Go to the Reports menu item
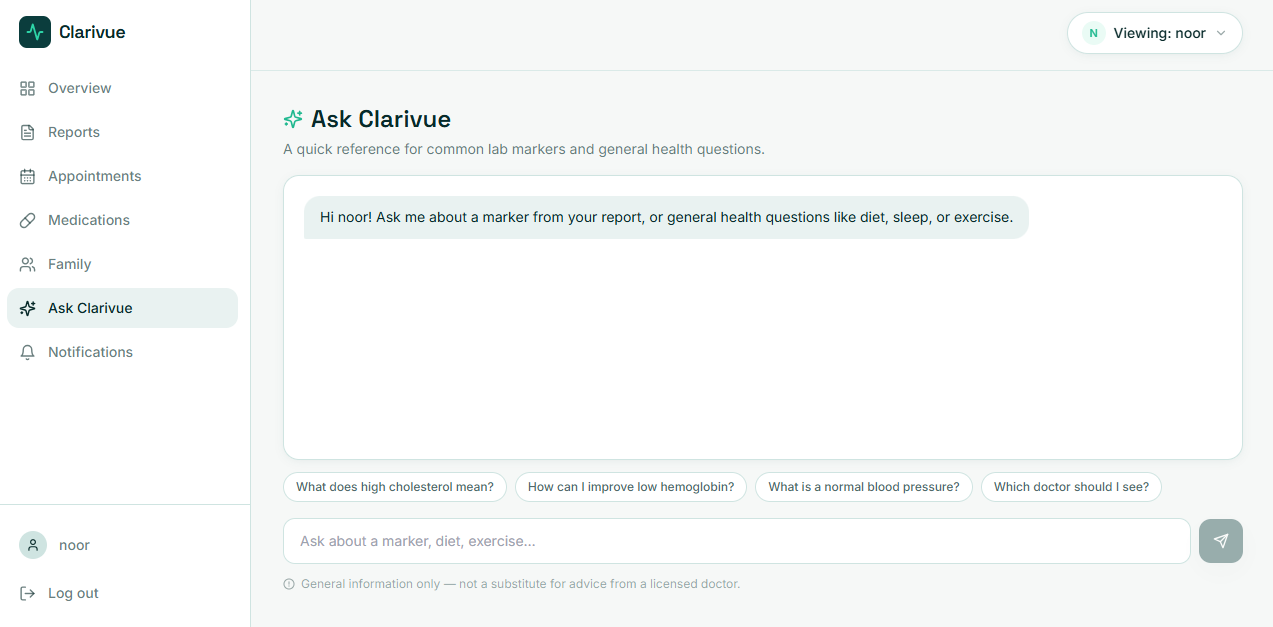The height and width of the screenshot is (627, 1273). (x=122, y=132)
